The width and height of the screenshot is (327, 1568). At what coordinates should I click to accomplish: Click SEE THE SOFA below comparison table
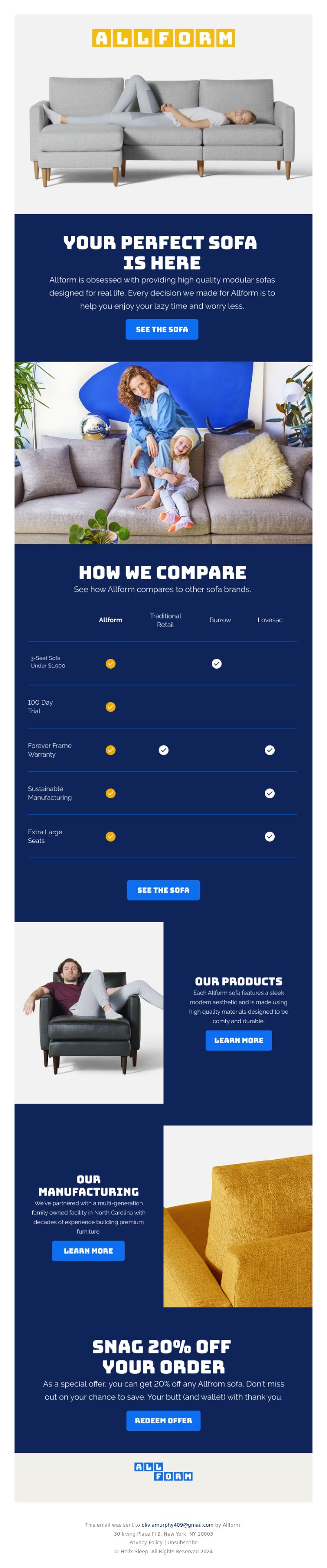(163, 890)
